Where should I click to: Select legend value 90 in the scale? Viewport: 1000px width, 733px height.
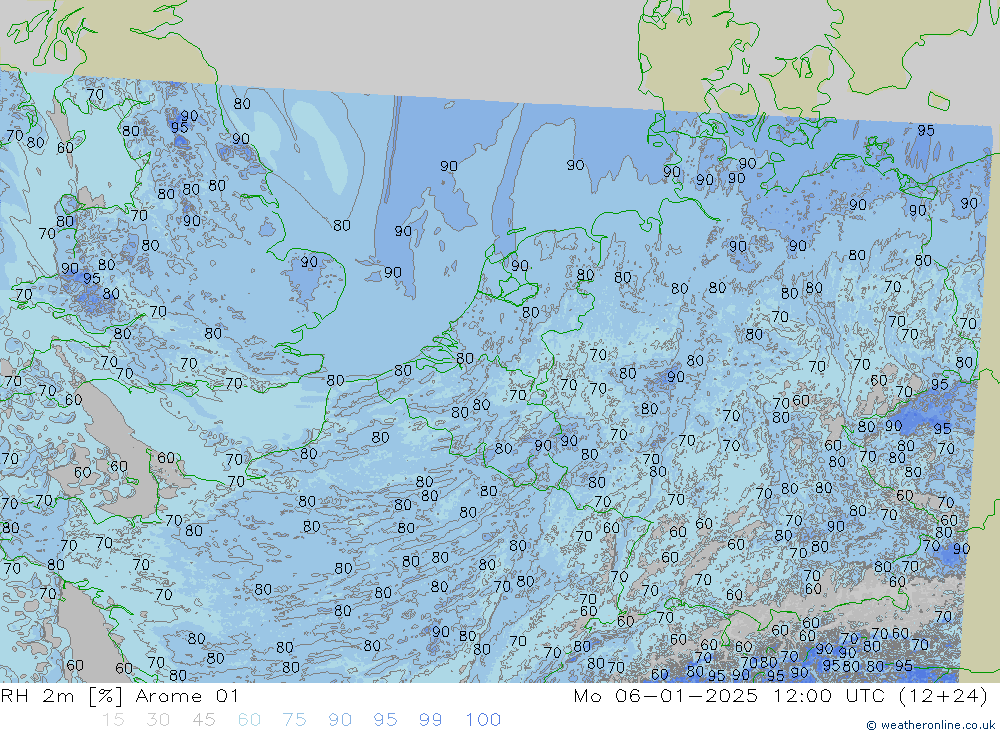340,720
